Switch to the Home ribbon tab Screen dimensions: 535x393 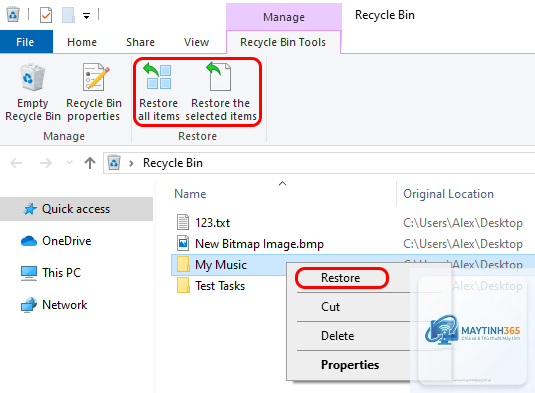(x=82, y=42)
